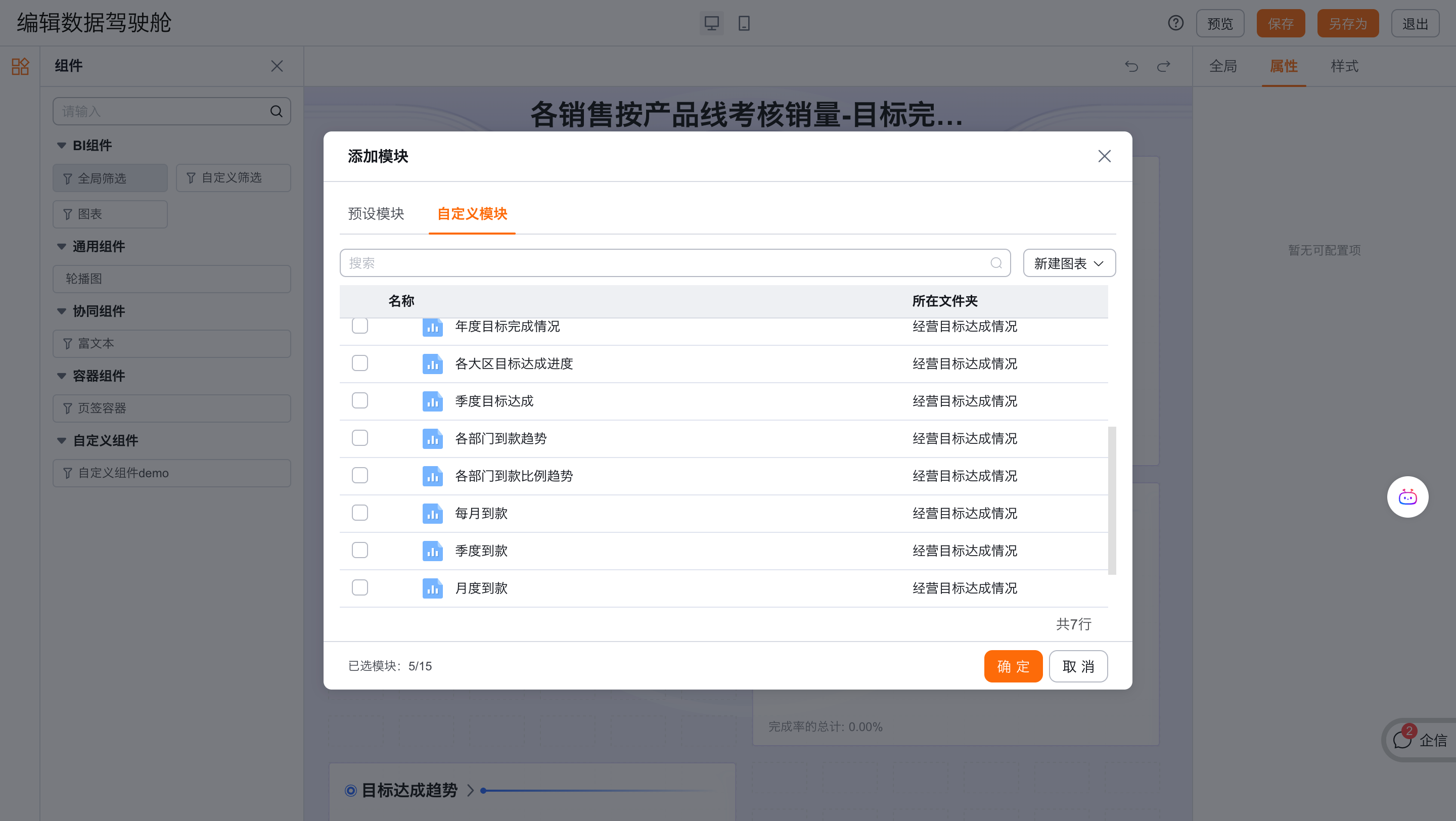Tick the 每月到款 checkbox
This screenshot has width=1456, height=821.
pyautogui.click(x=359, y=513)
